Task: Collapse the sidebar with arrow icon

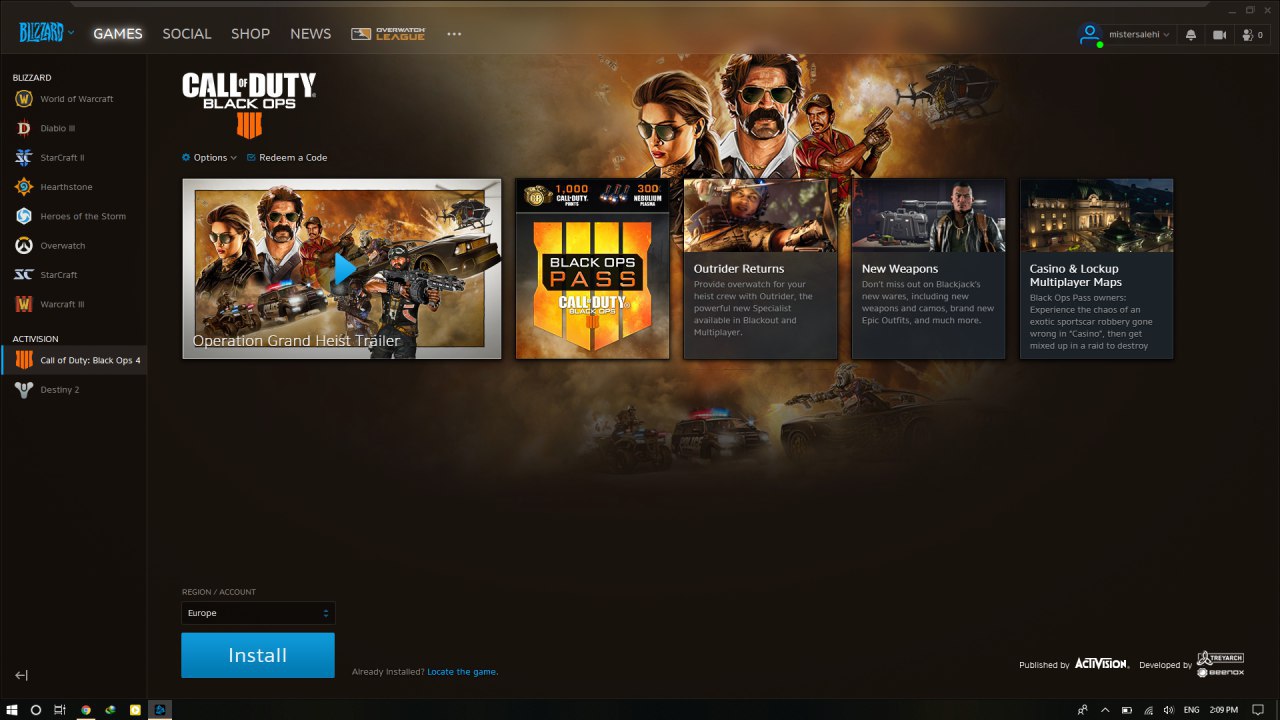Action: click(21, 676)
